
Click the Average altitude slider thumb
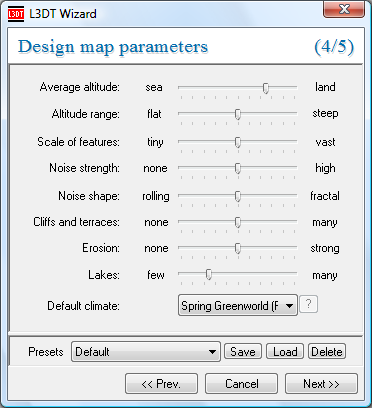point(266,88)
